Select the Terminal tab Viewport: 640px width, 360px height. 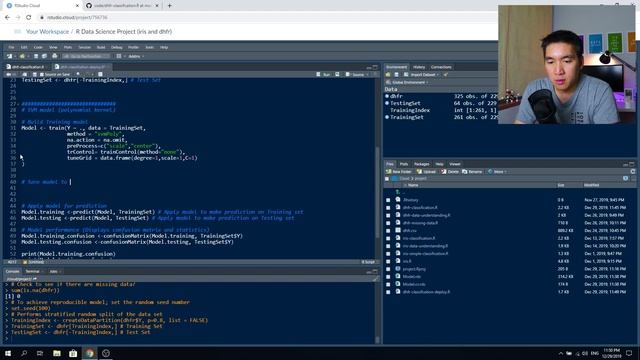coord(32,271)
